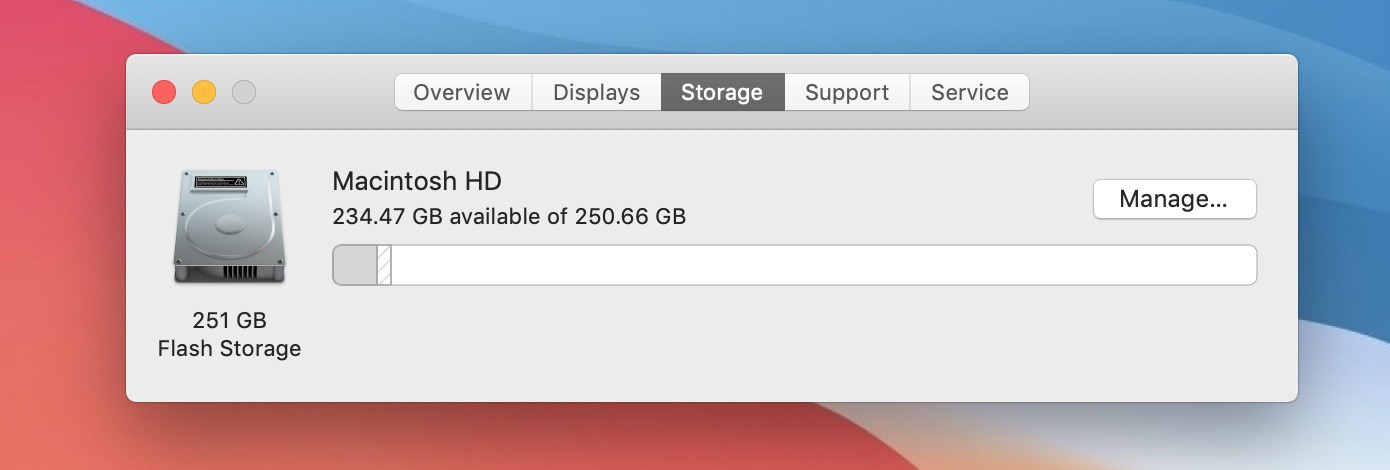The width and height of the screenshot is (1390, 470).
Task: Click the hatched segment of storage bar
Action: pyautogui.click(x=384, y=265)
